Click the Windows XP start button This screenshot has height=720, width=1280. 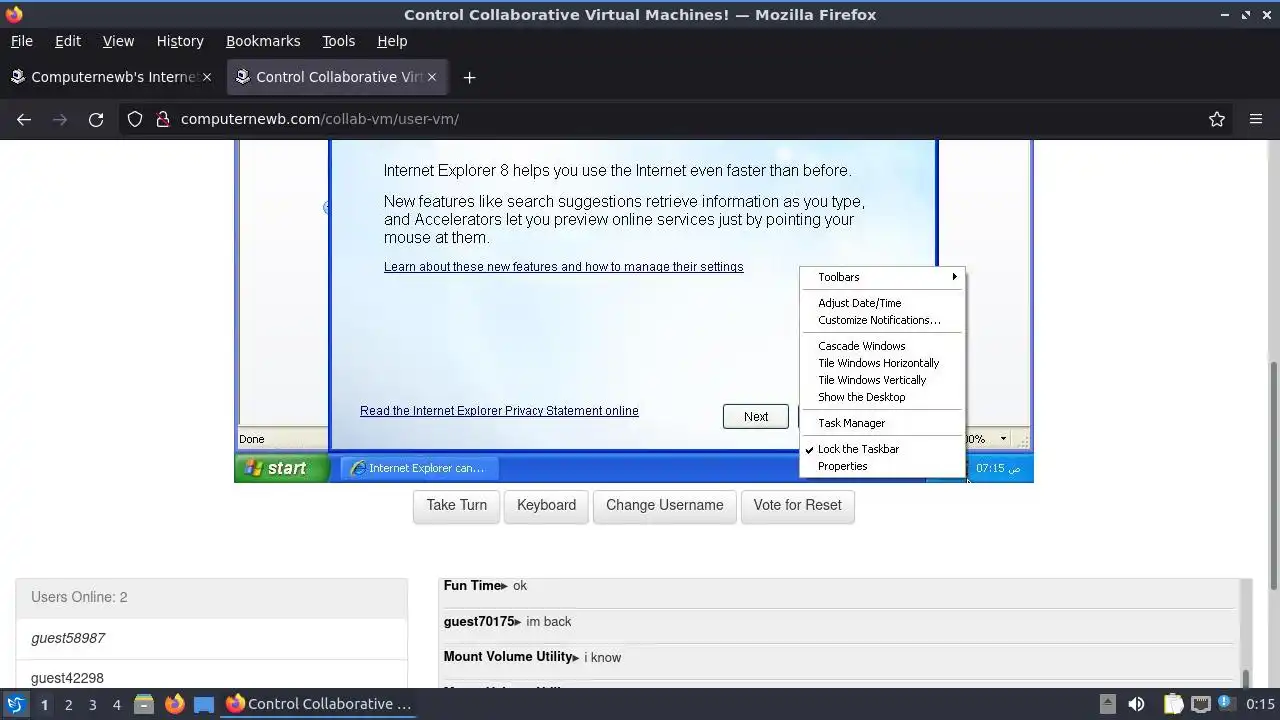point(282,468)
